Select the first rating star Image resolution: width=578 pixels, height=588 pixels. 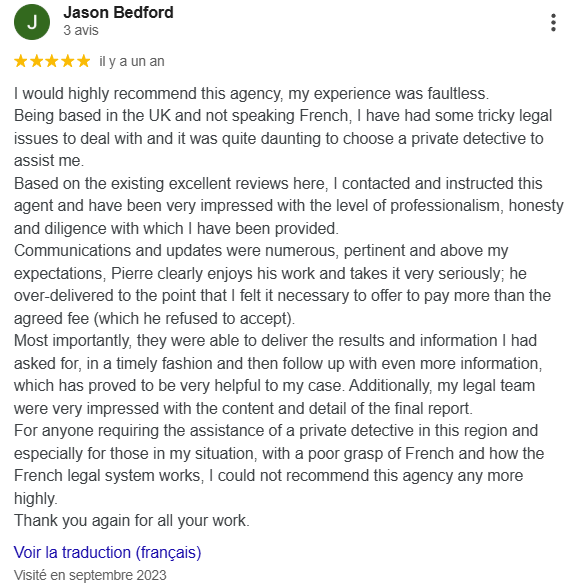click(21, 61)
